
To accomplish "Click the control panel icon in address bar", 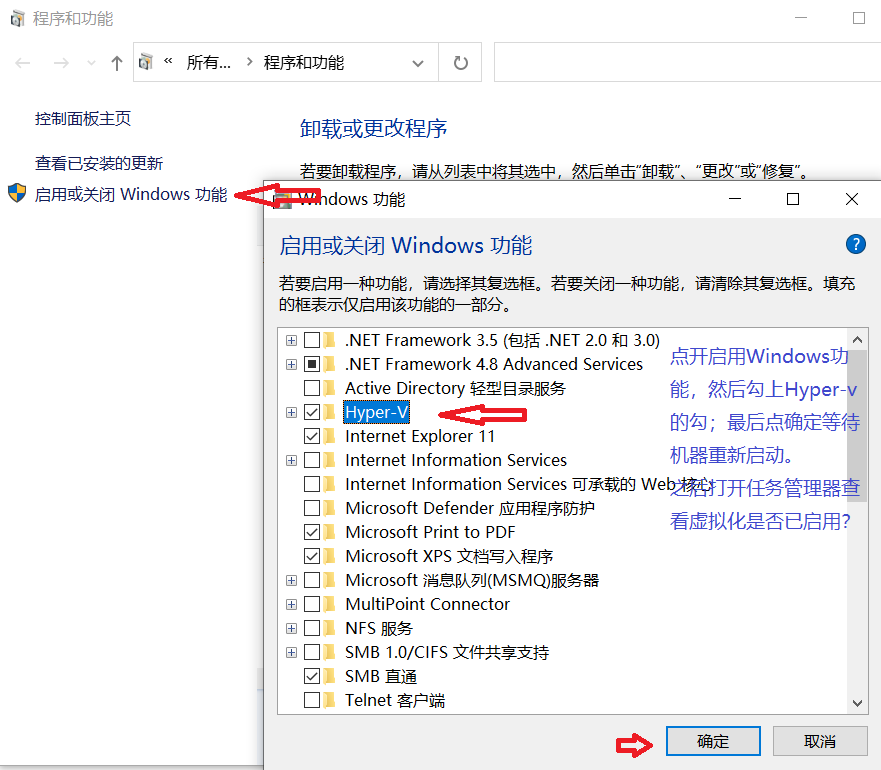I will coord(146,62).
